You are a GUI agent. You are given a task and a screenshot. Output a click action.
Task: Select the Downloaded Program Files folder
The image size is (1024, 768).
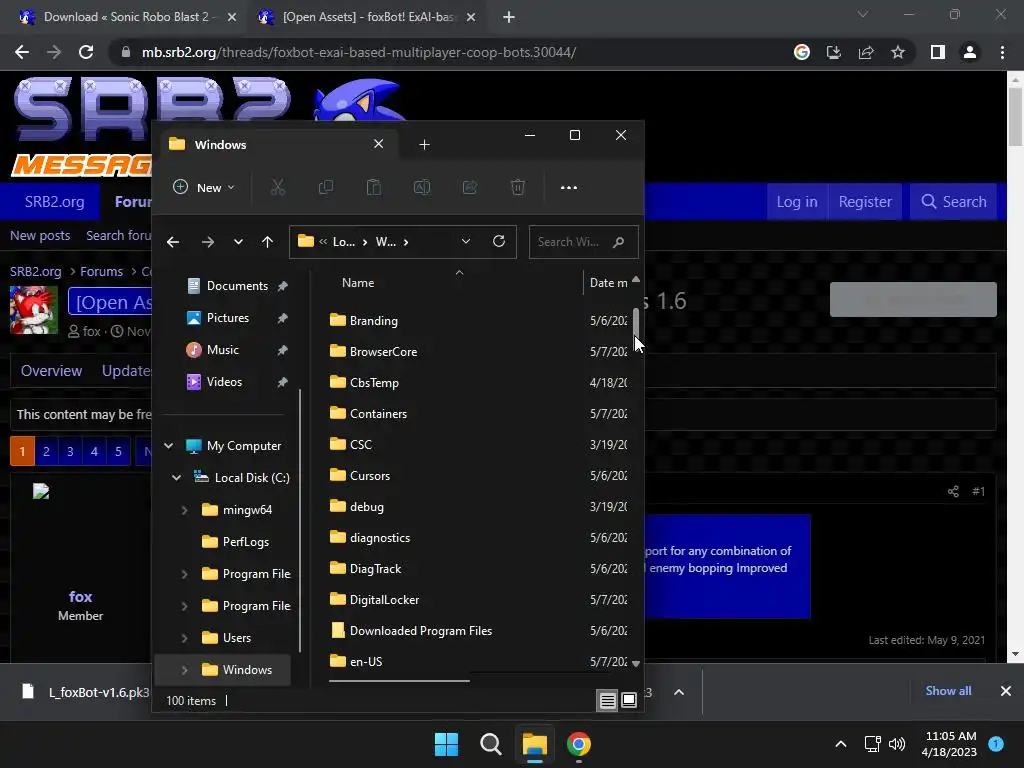click(421, 631)
